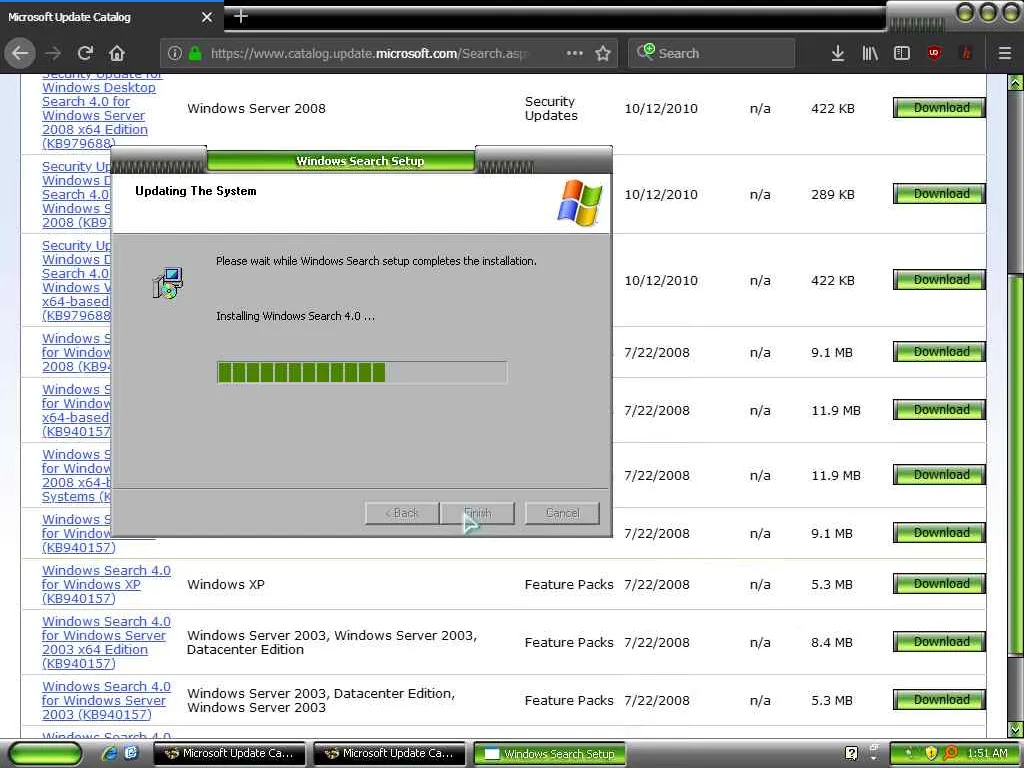Click the 'Windows XP' product cell

click(x=225, y=584)
